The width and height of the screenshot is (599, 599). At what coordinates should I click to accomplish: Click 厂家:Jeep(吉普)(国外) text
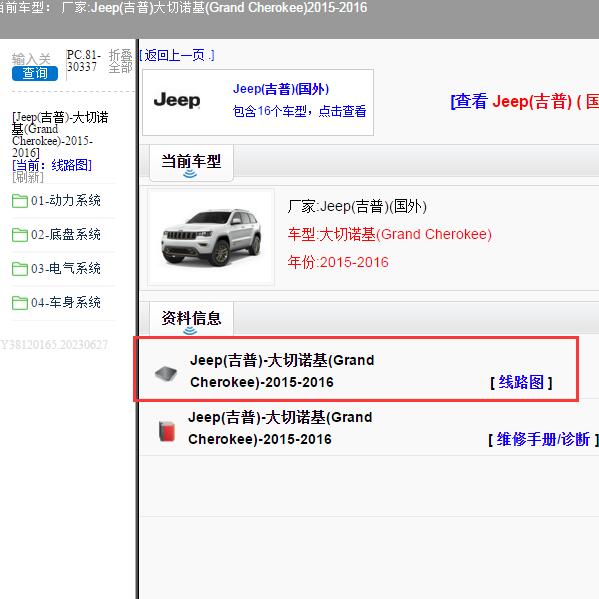357,206
